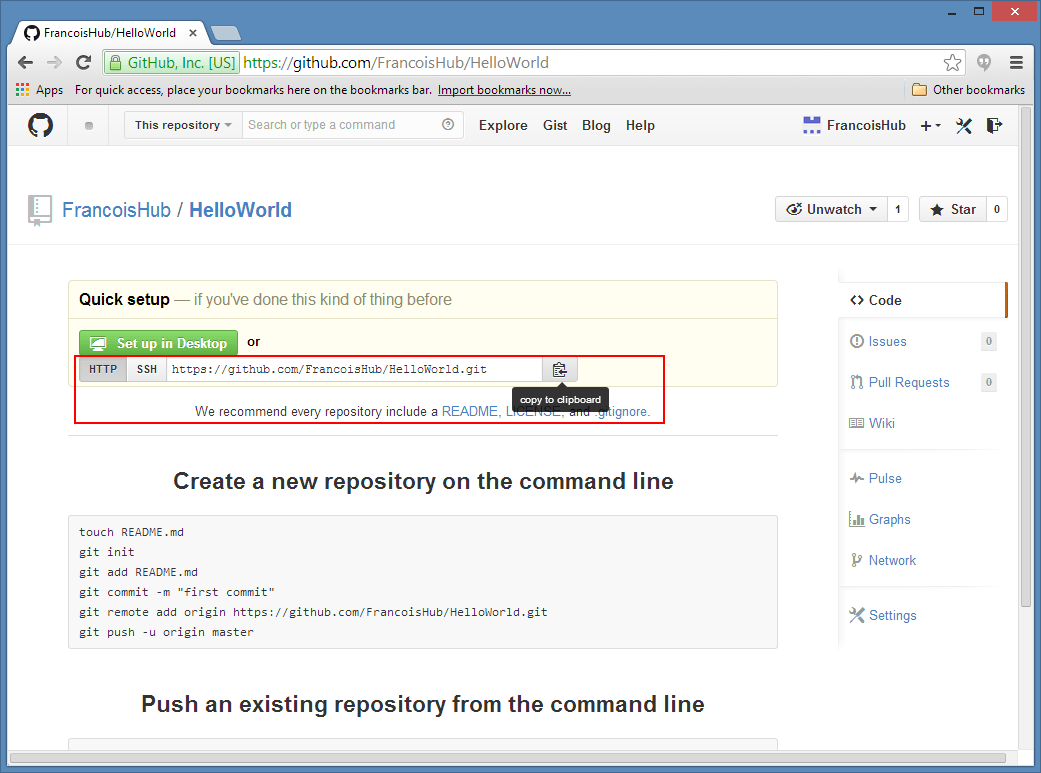Select the HTTP protocol toggle
Viewport: 1041px width, 773px height.
point(103,369)
